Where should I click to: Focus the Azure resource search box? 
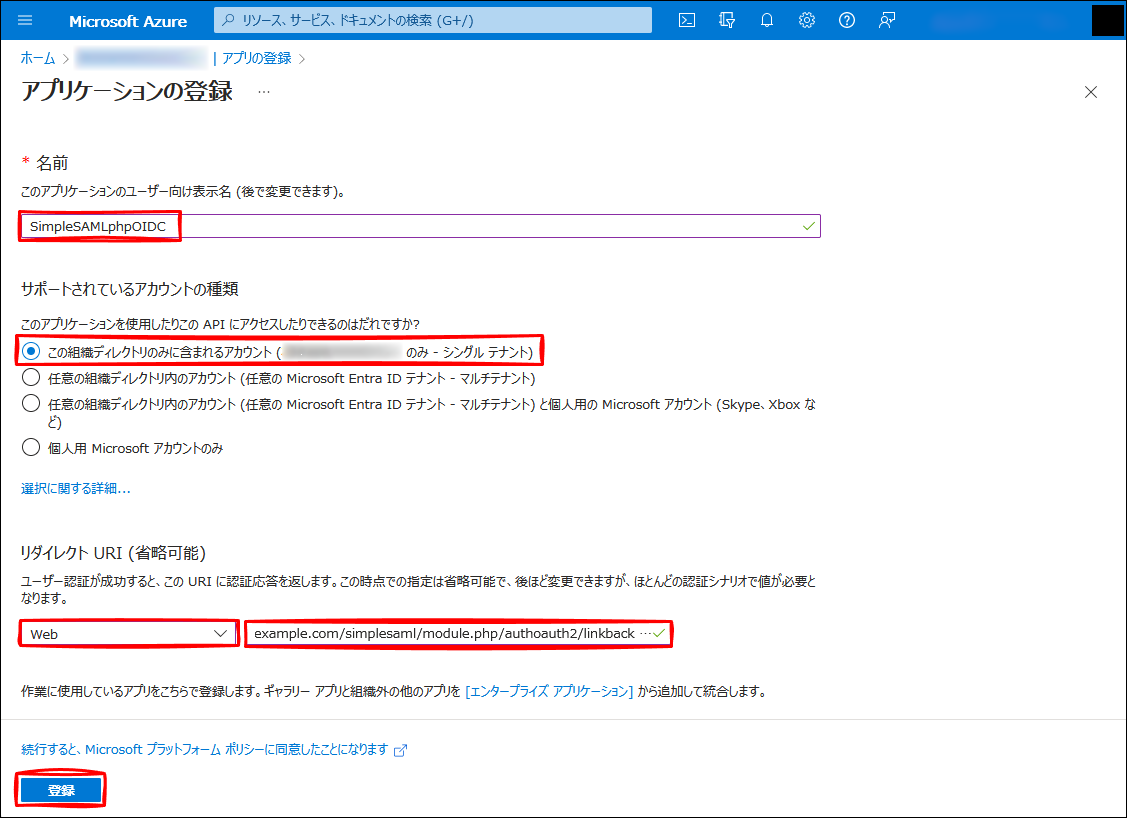click(x=433, y=21)
